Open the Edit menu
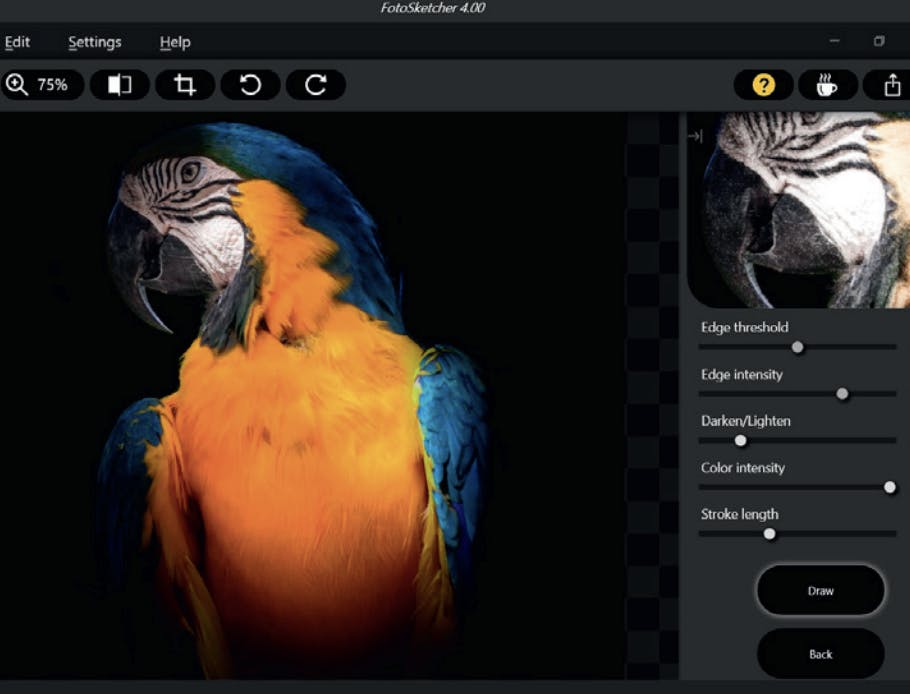This screenshot has width=910, height=694. (x=17, y=42)
